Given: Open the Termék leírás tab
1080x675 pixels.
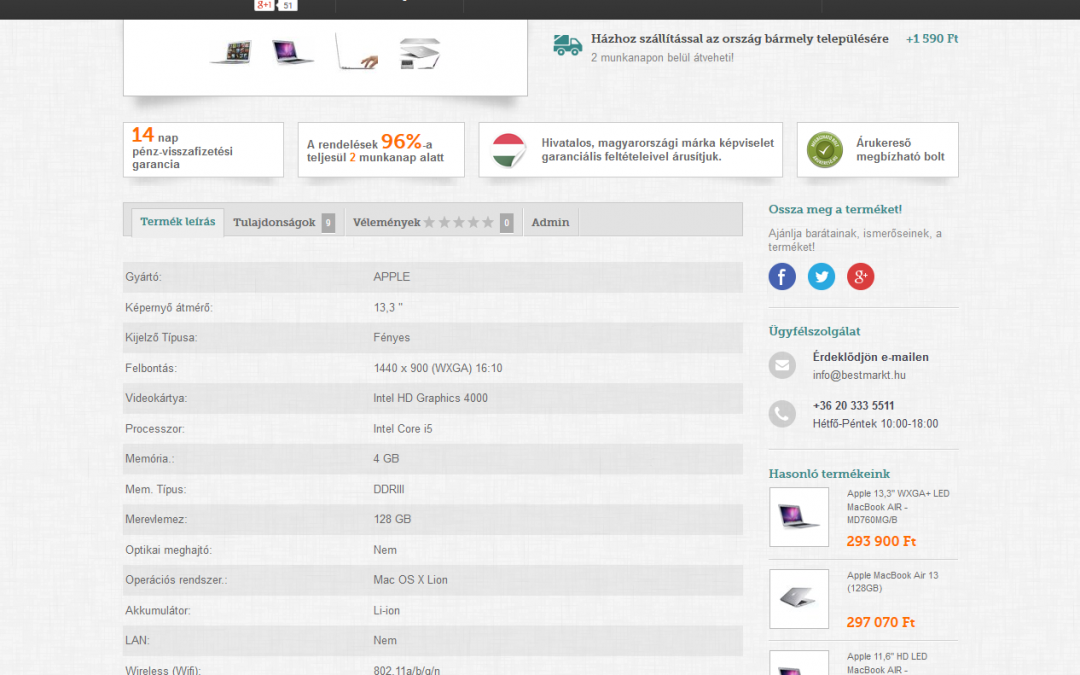Looking at the screenshot, I should (x=178, y=222).
